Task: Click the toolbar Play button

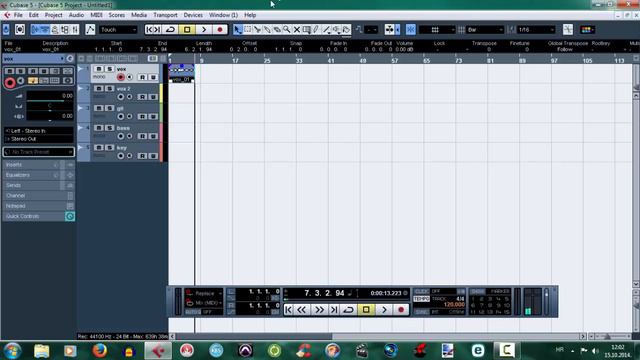Action: pyautogui.click(x=204, y=29)
